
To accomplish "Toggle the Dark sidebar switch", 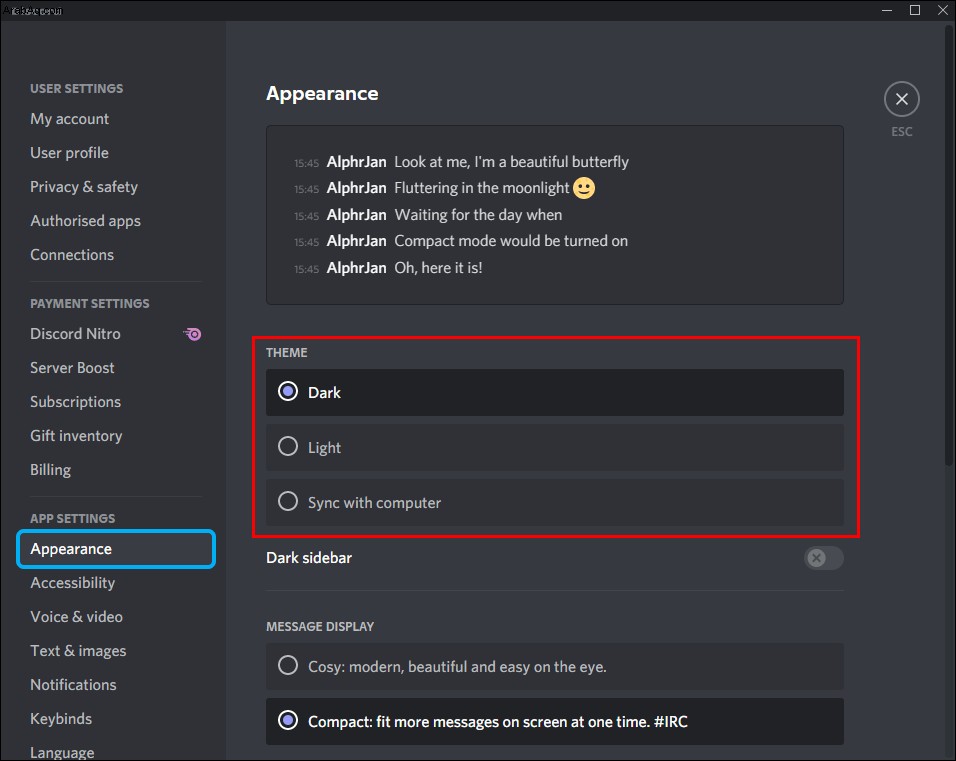I will point(823,557).
